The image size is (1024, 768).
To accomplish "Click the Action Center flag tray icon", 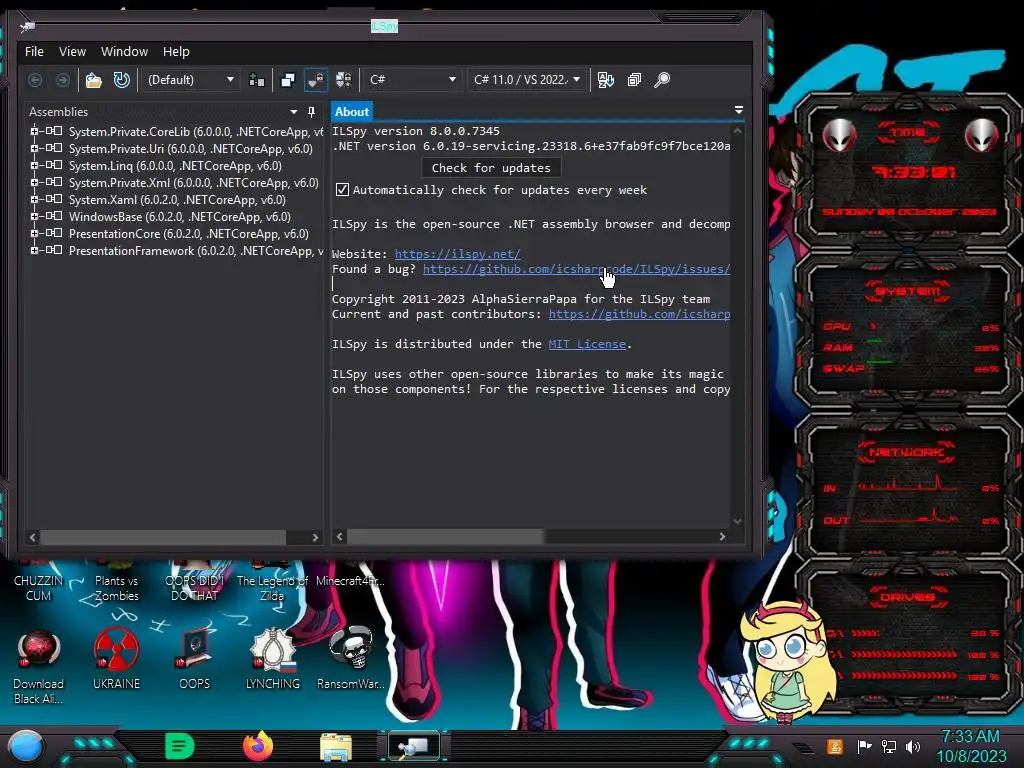I will click(x=865, y=746).
